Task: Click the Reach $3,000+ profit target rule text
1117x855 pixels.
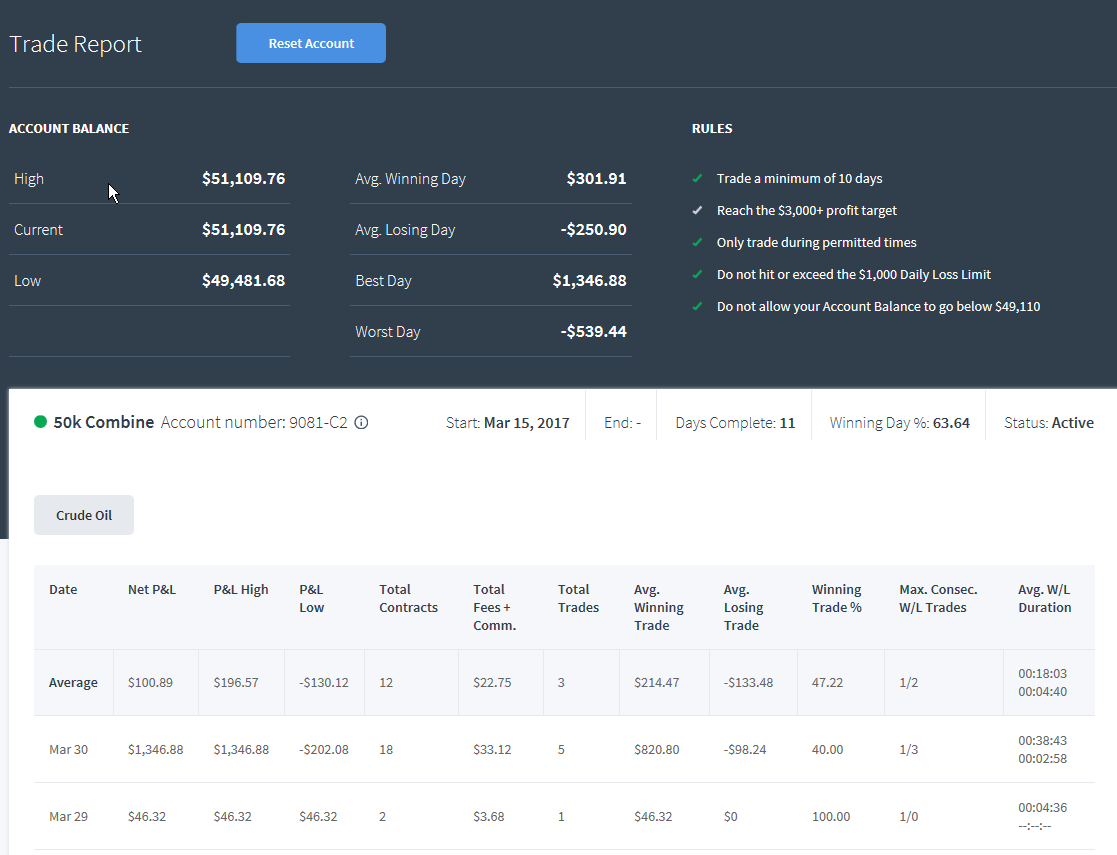Action: (x=806, y=210)
